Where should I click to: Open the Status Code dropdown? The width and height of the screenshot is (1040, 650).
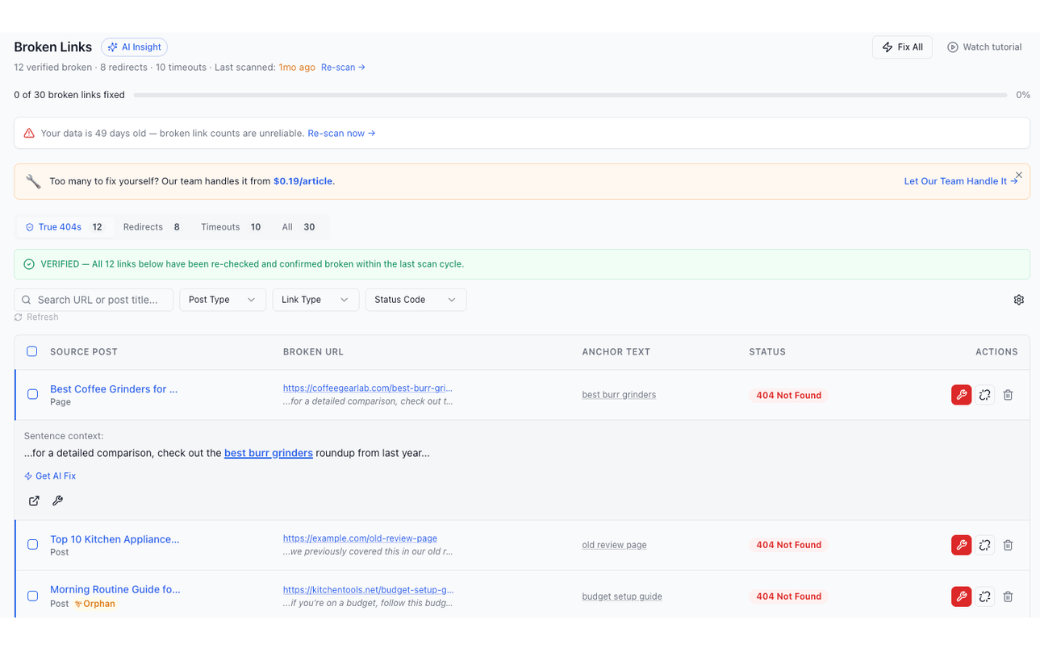pyautogui.click(x=415, y=300)
